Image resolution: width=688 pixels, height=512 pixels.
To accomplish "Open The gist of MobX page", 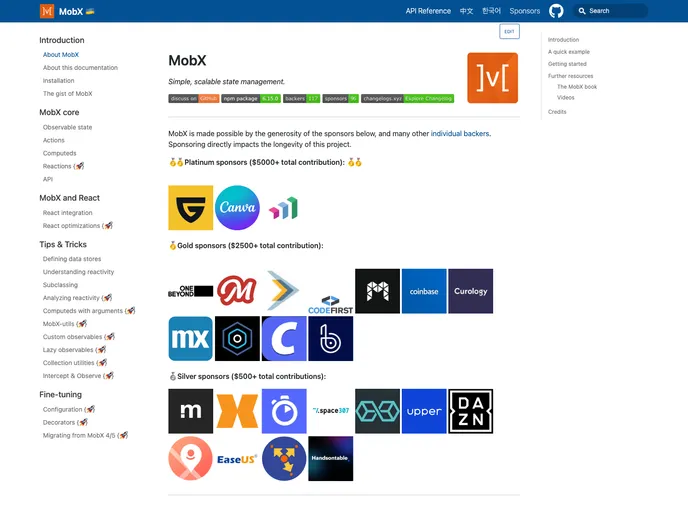I will click(x=68, y=93).
